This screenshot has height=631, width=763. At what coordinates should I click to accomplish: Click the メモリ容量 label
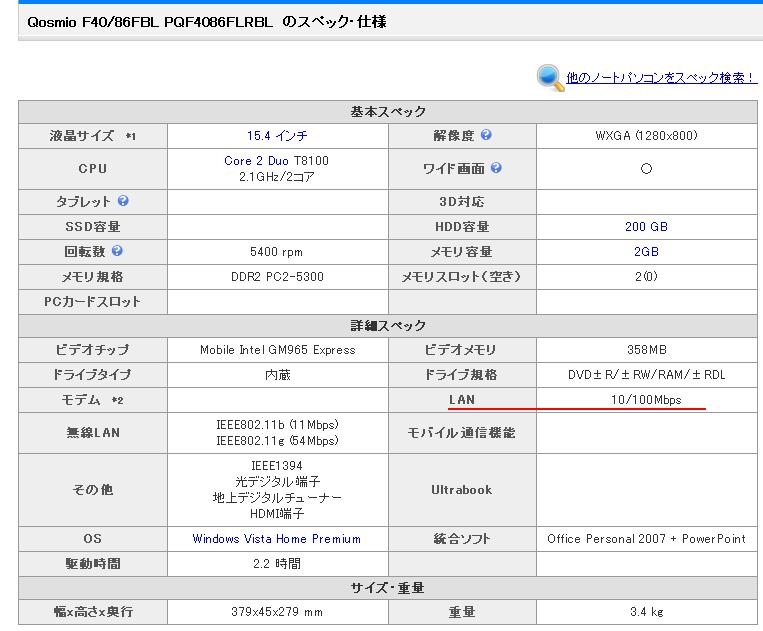coord(461,252)
